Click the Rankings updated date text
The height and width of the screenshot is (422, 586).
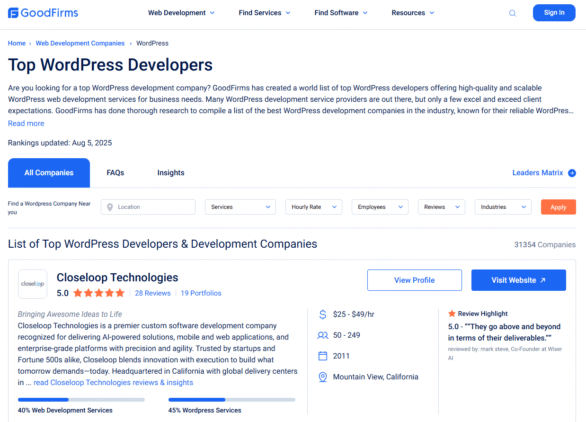click(x=60, y=143)
